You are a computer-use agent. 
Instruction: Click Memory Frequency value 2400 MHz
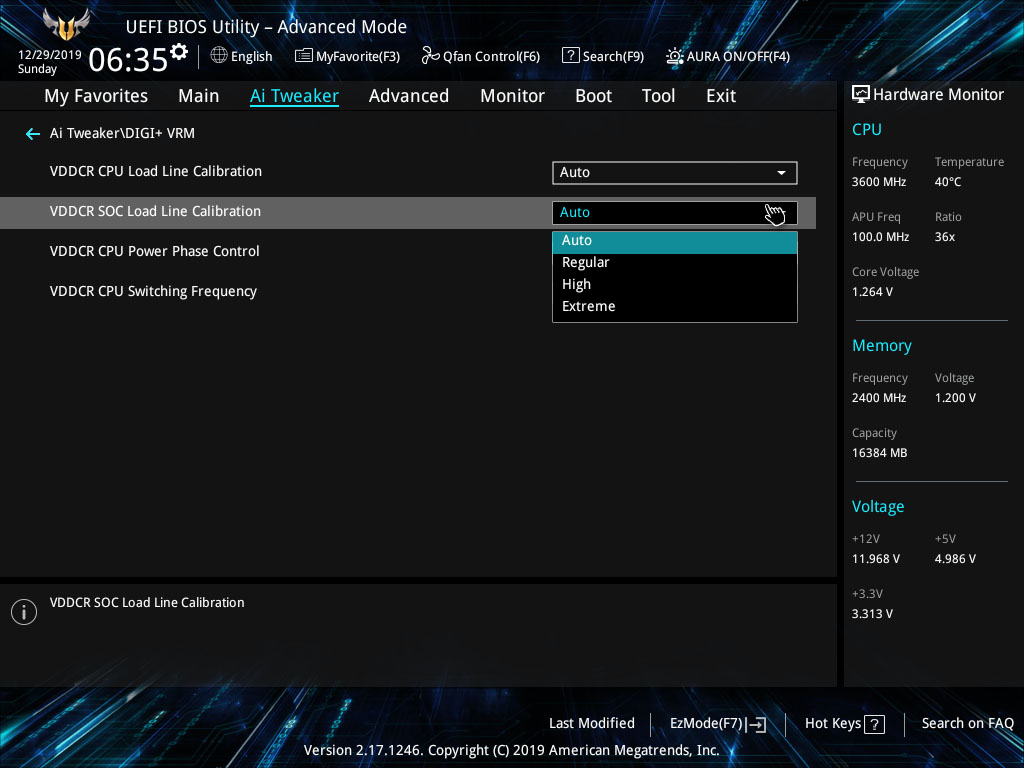pos(879,398)
